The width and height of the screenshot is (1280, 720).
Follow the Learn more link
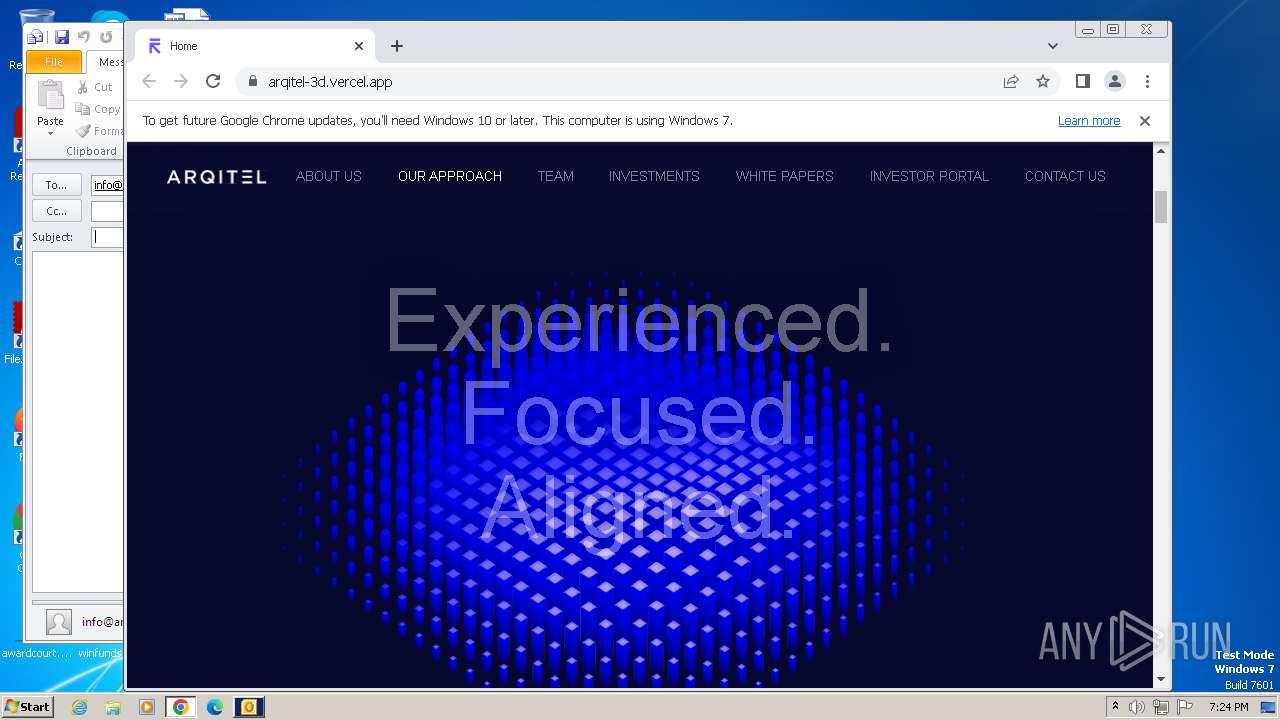click(x=1089, y=121)
